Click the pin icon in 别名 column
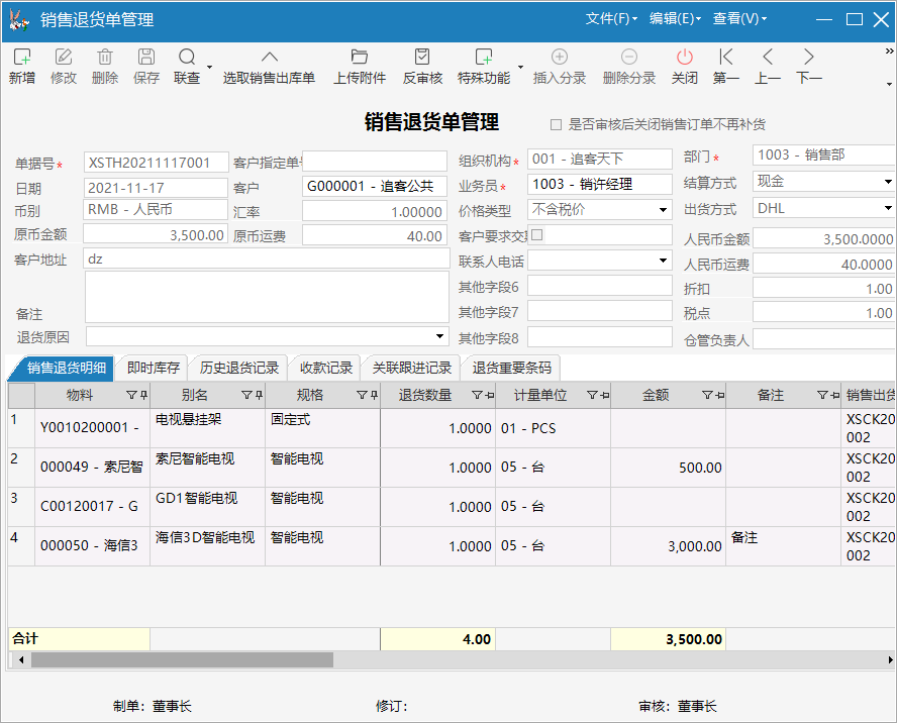This screenshot has height=724, width=897. [x=259, y=395]
